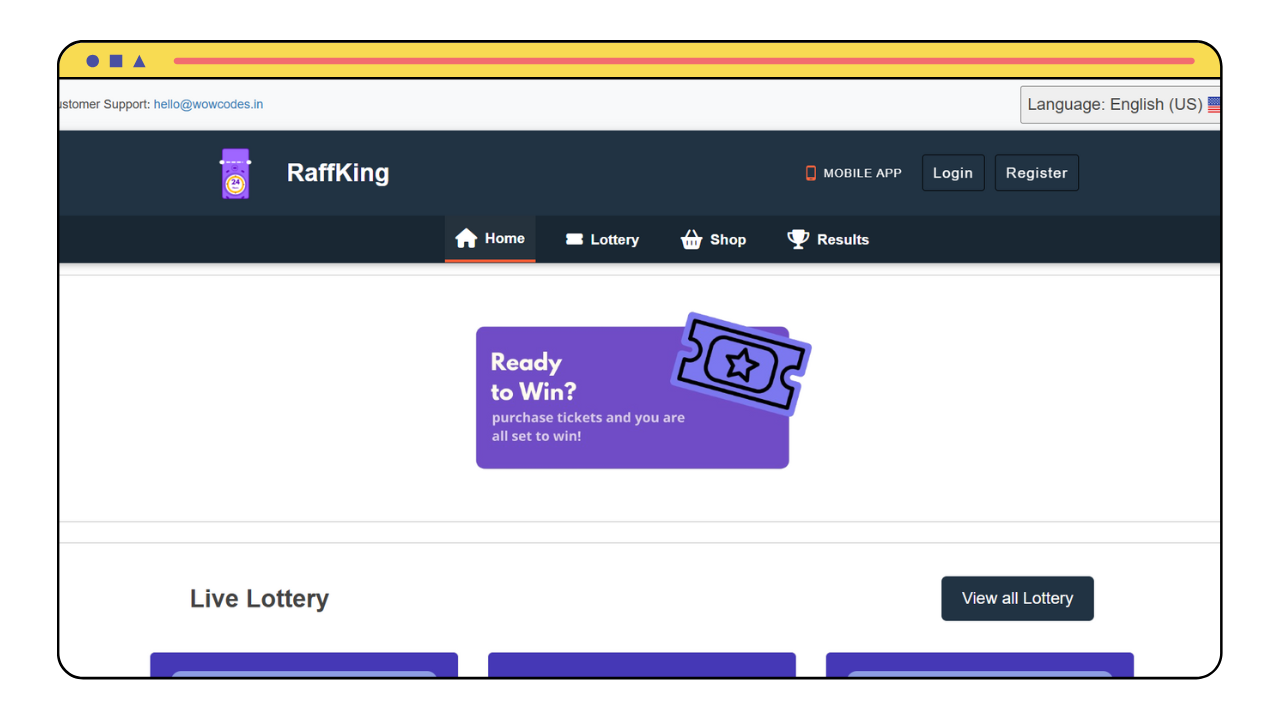Click the blue square window icon
Screen dimensions: 1280x720
[115, 60]
